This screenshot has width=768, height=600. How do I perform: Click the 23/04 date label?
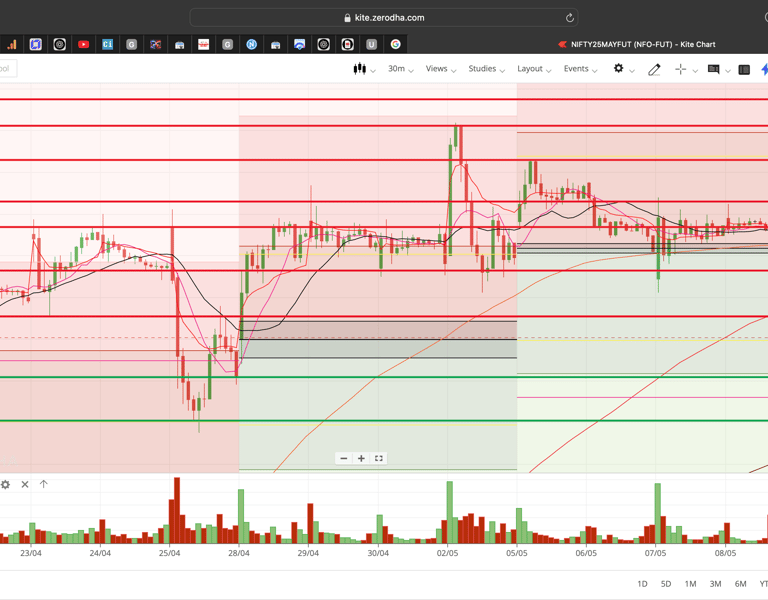click(x=31, y=553)
